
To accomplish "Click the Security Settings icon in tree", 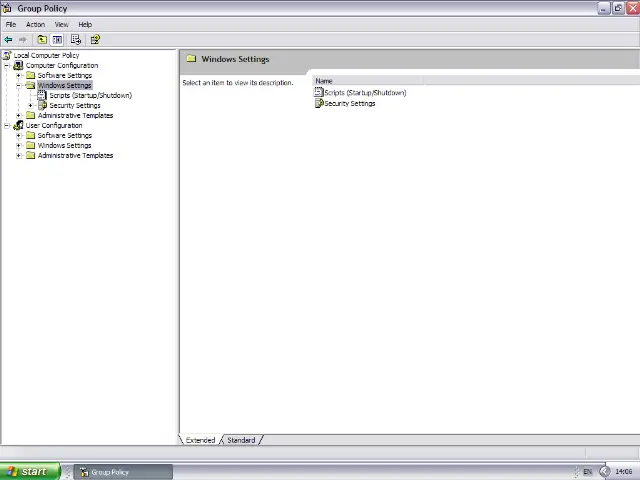I will [42, 105].
